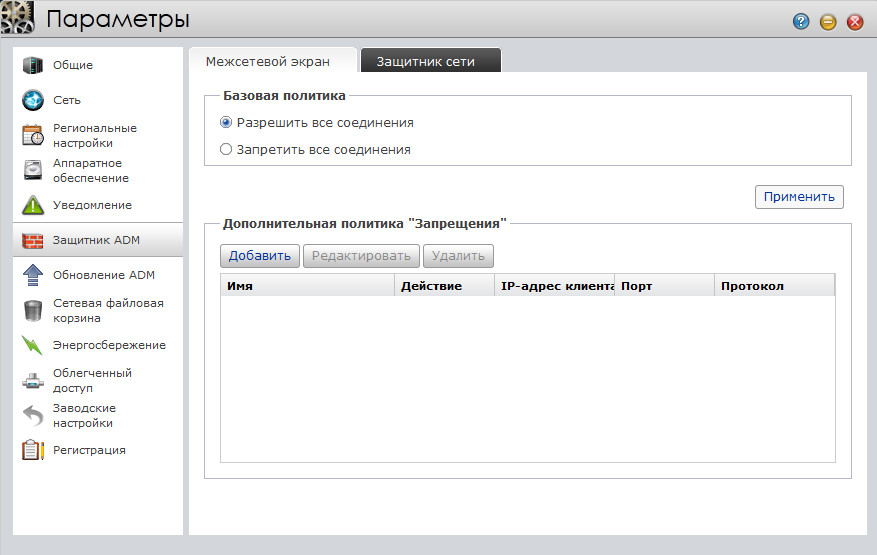Select "Разрешить все соединения" radio button

(226, 123)
